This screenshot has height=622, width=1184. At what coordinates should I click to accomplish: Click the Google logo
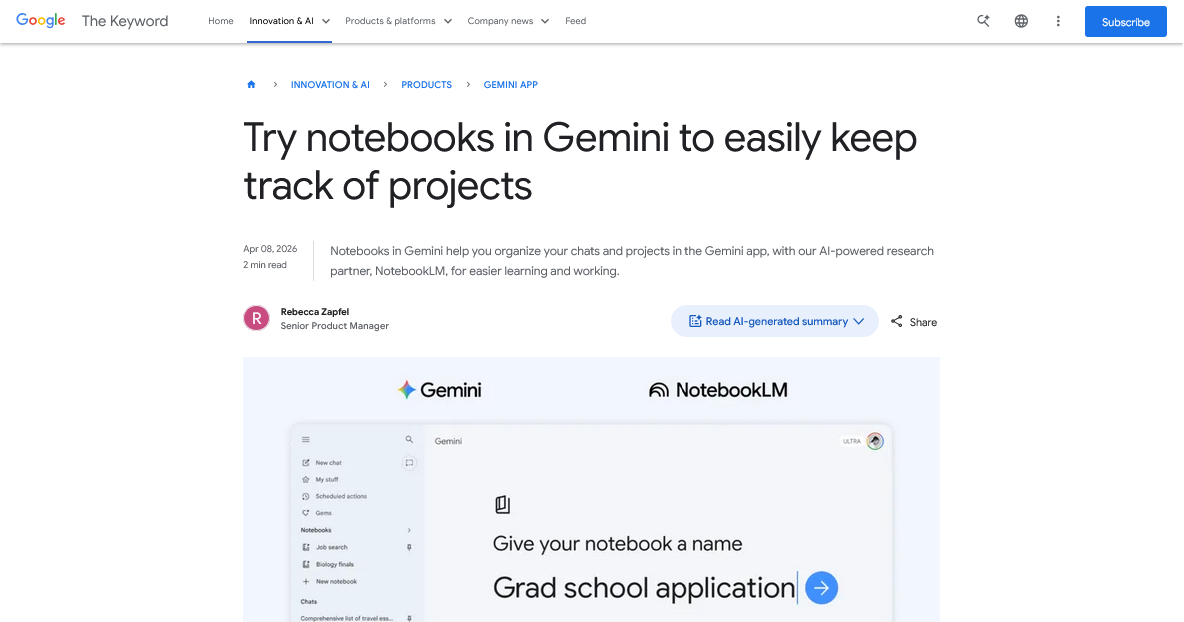point(41,21)
